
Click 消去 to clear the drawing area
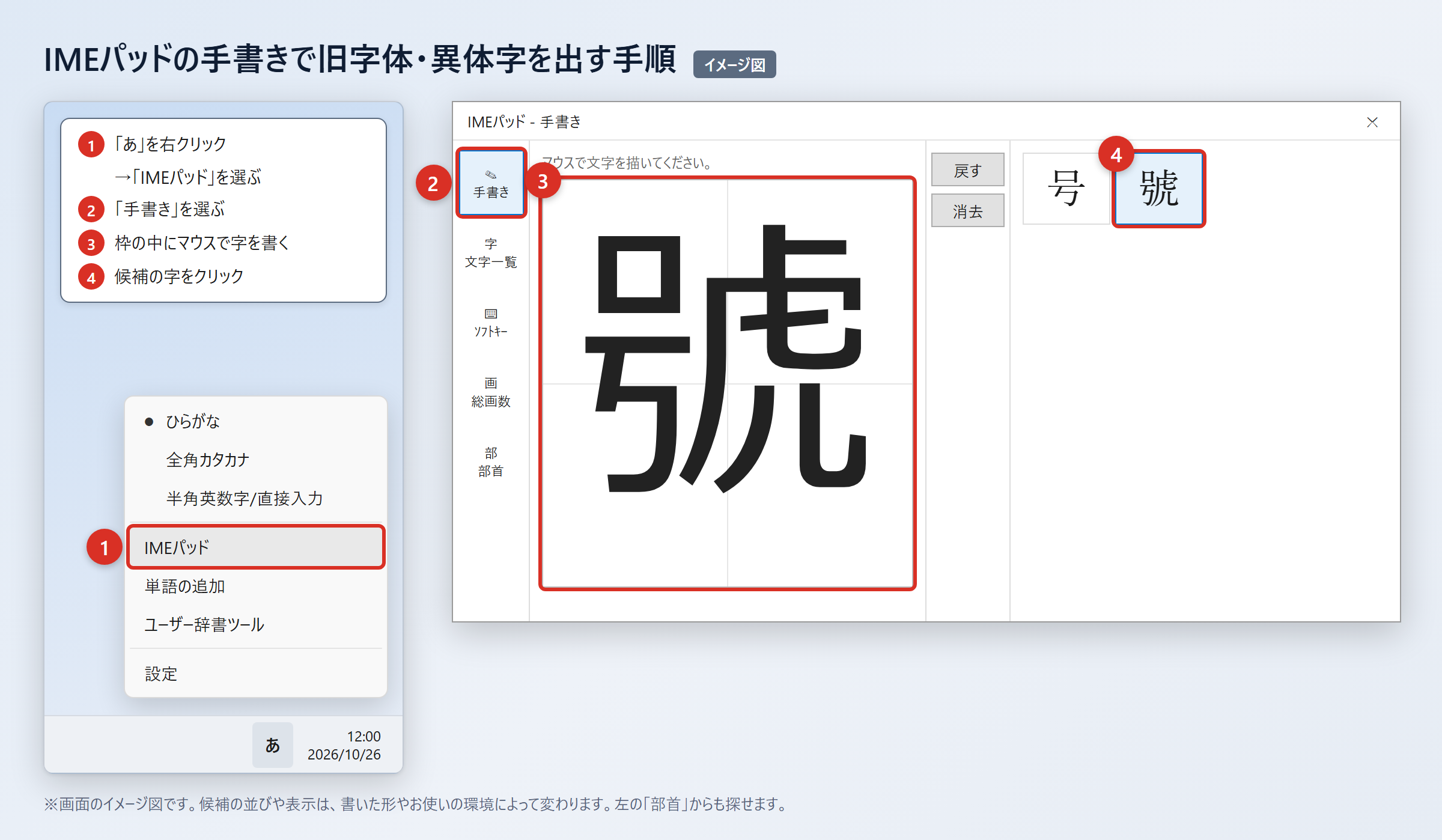967,210
